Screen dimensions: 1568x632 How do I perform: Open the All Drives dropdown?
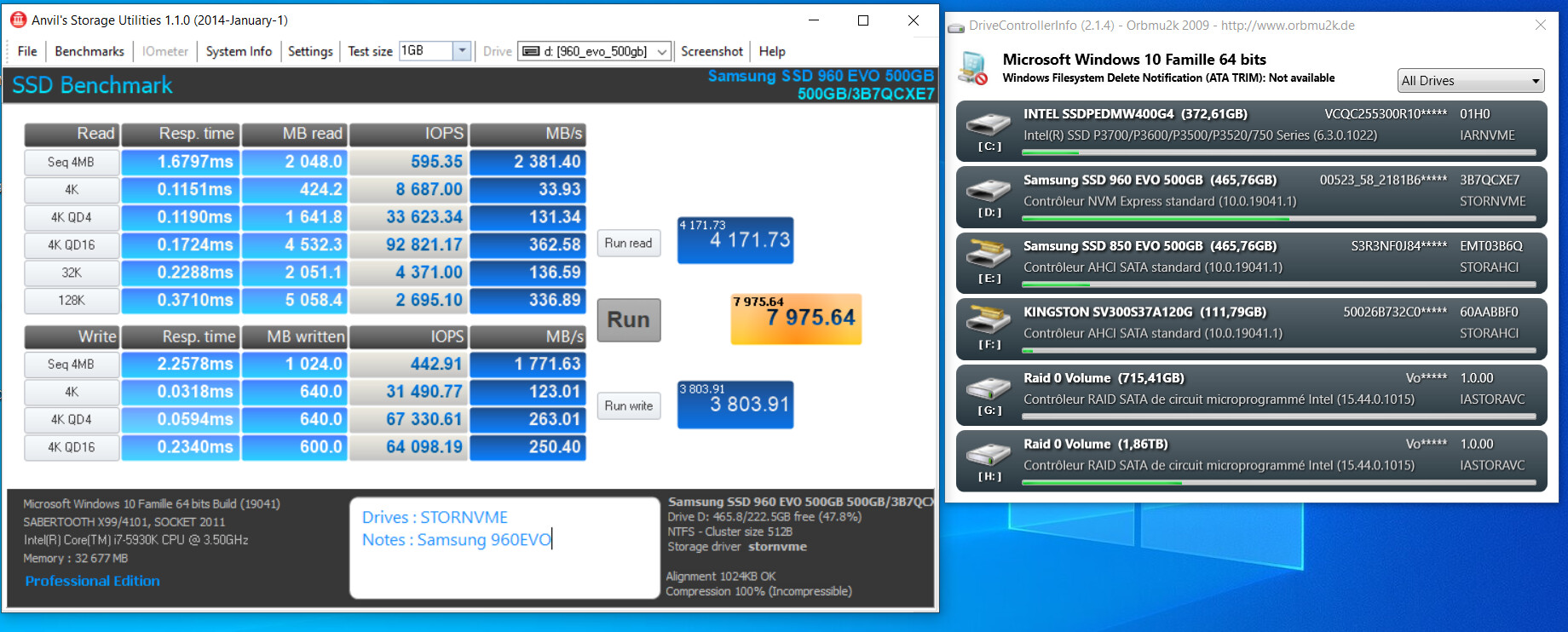(x=1471, y=80)
